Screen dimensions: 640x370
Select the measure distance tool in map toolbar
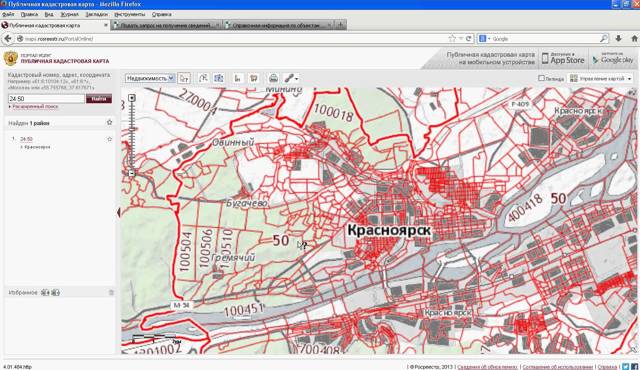[203, 78]
